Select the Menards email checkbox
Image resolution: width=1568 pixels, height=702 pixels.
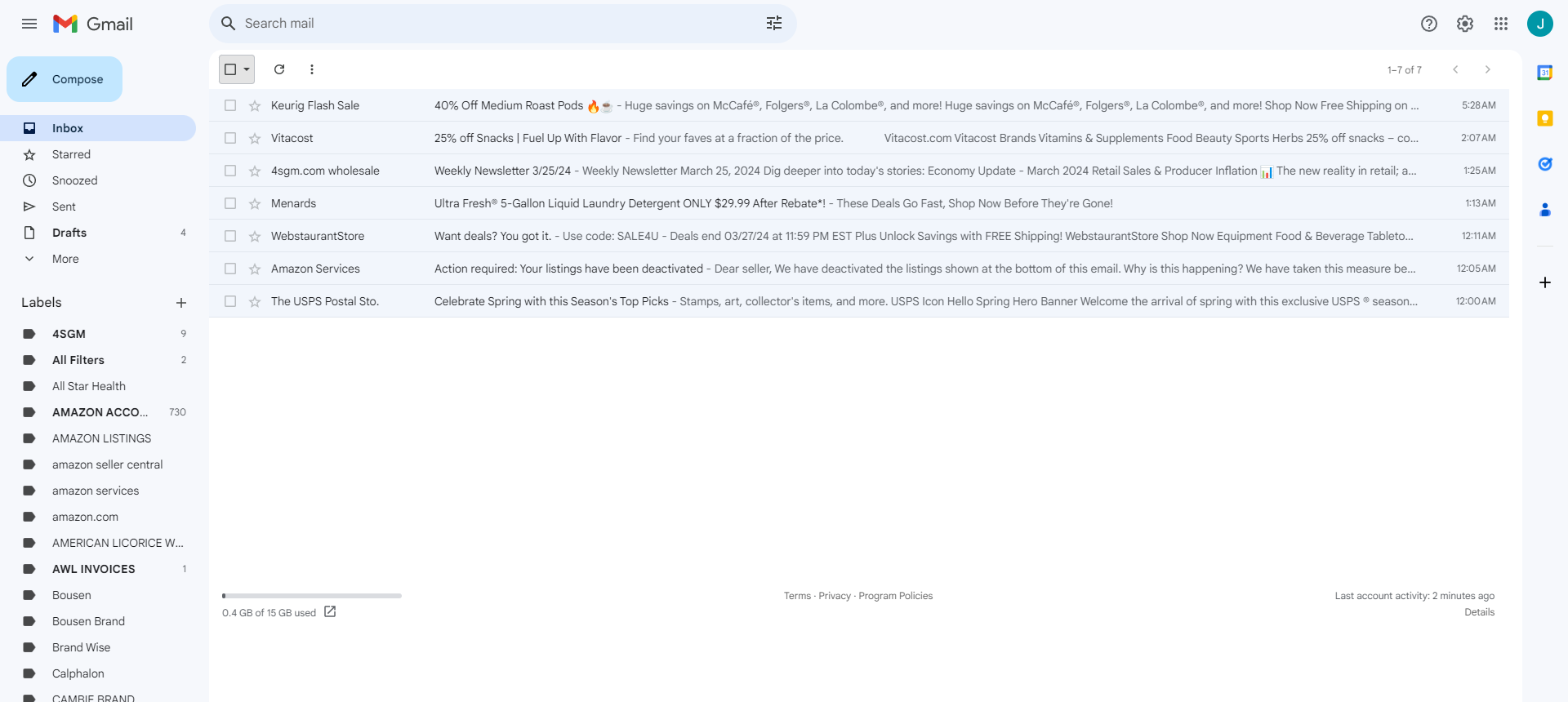click(x=230, y=203)
